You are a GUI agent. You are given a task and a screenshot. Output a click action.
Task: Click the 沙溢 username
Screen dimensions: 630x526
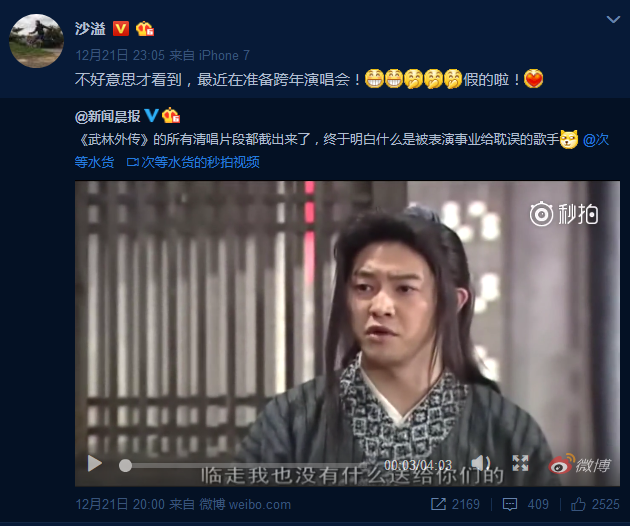pyautogui.click(x=90, y=29)
